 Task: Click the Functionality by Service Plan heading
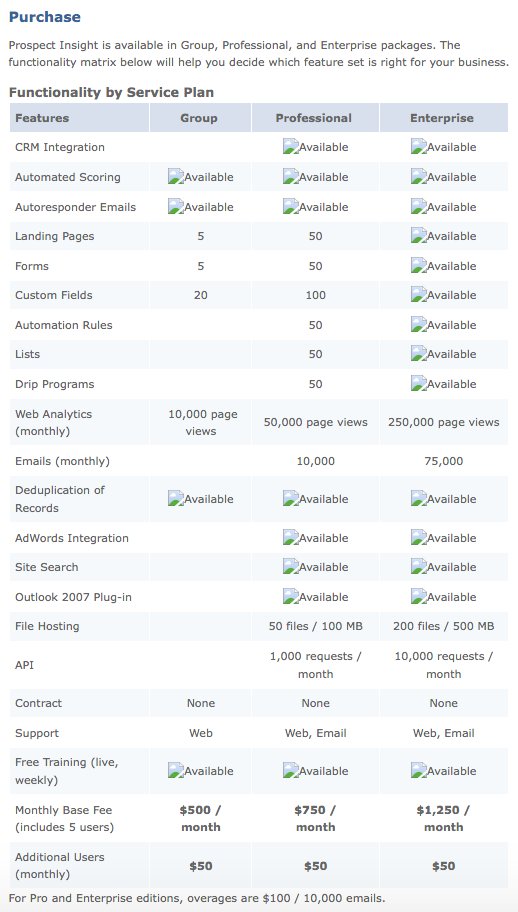[111, 92]
